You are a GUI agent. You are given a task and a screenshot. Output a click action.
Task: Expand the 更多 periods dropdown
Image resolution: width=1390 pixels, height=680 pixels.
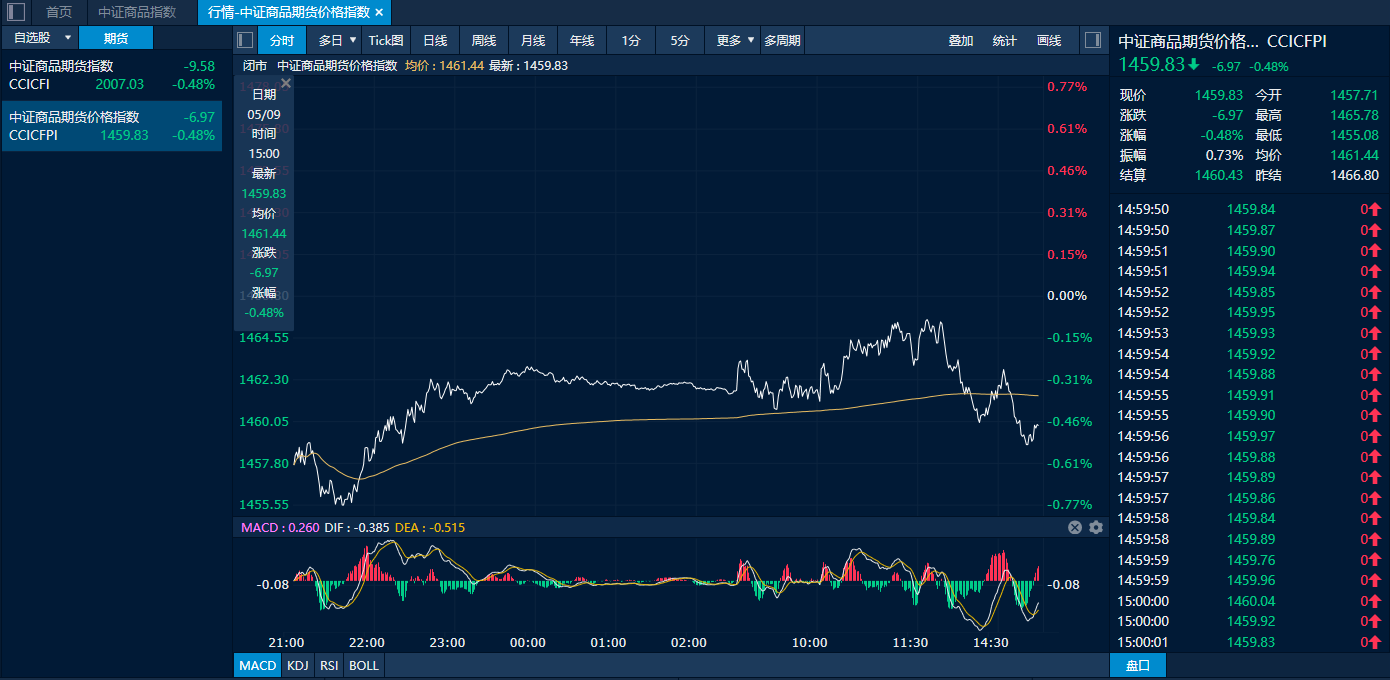(751, 40)
